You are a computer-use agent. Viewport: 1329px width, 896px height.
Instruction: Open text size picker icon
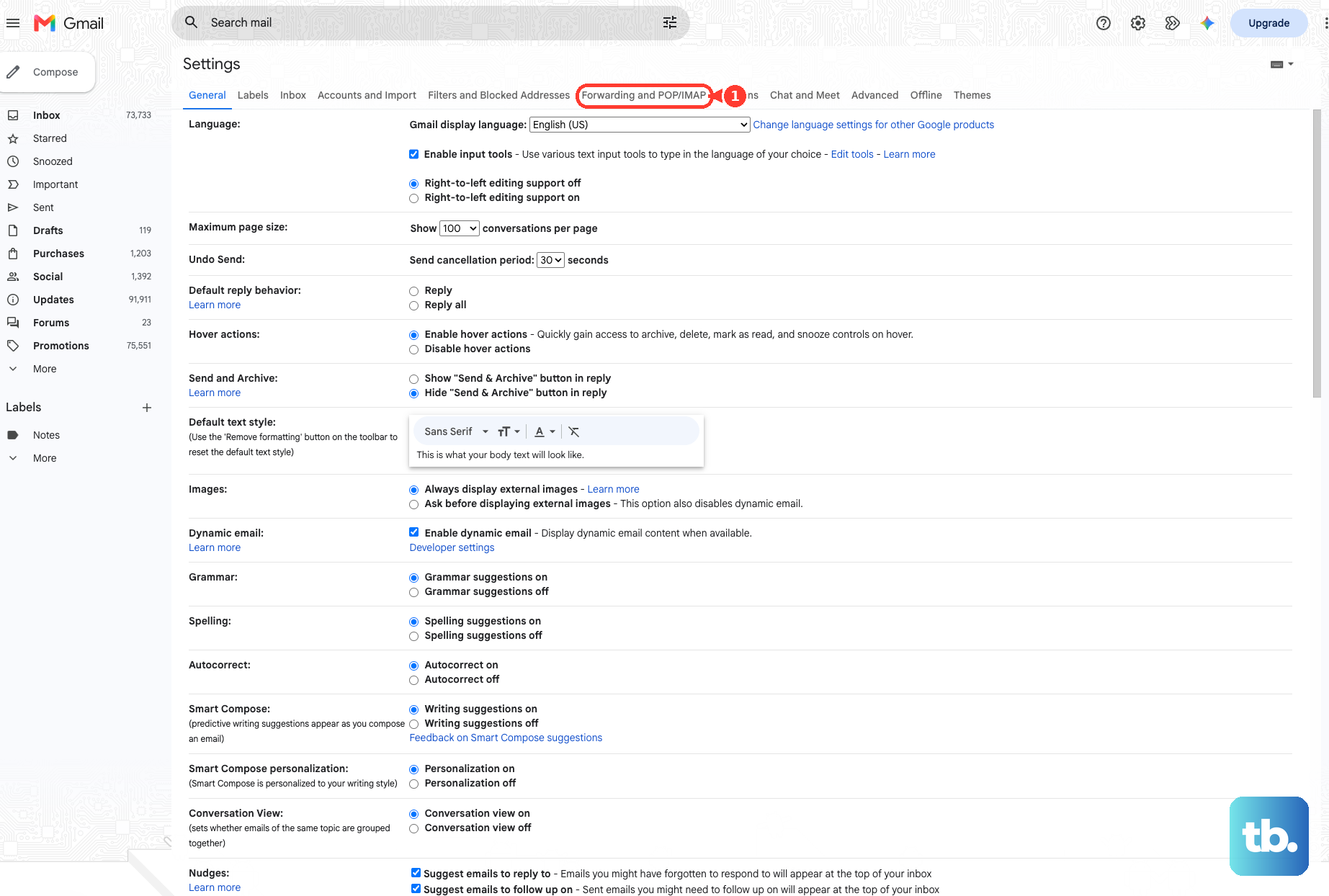509,431
